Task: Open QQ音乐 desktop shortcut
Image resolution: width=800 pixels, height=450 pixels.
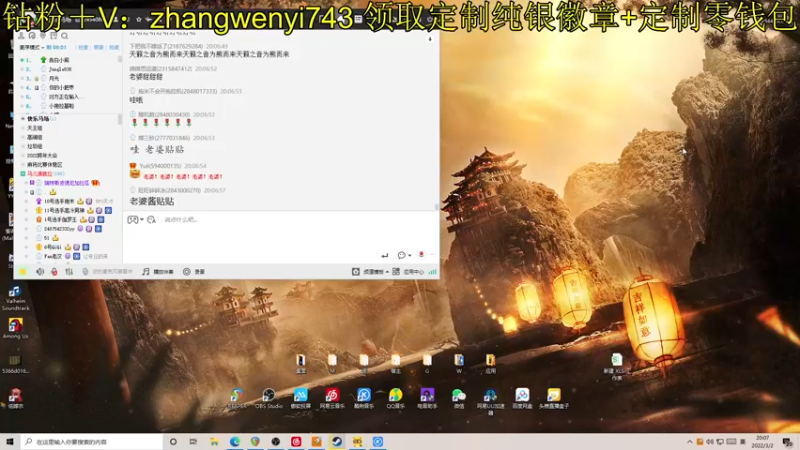Action: [x=395, y=398]
